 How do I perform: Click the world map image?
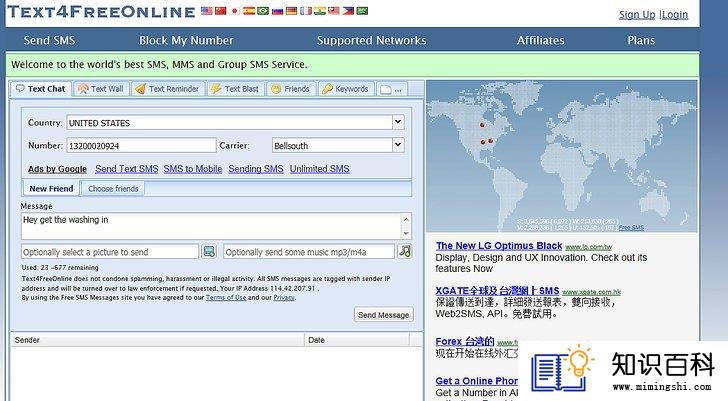[x=562, y=156]
